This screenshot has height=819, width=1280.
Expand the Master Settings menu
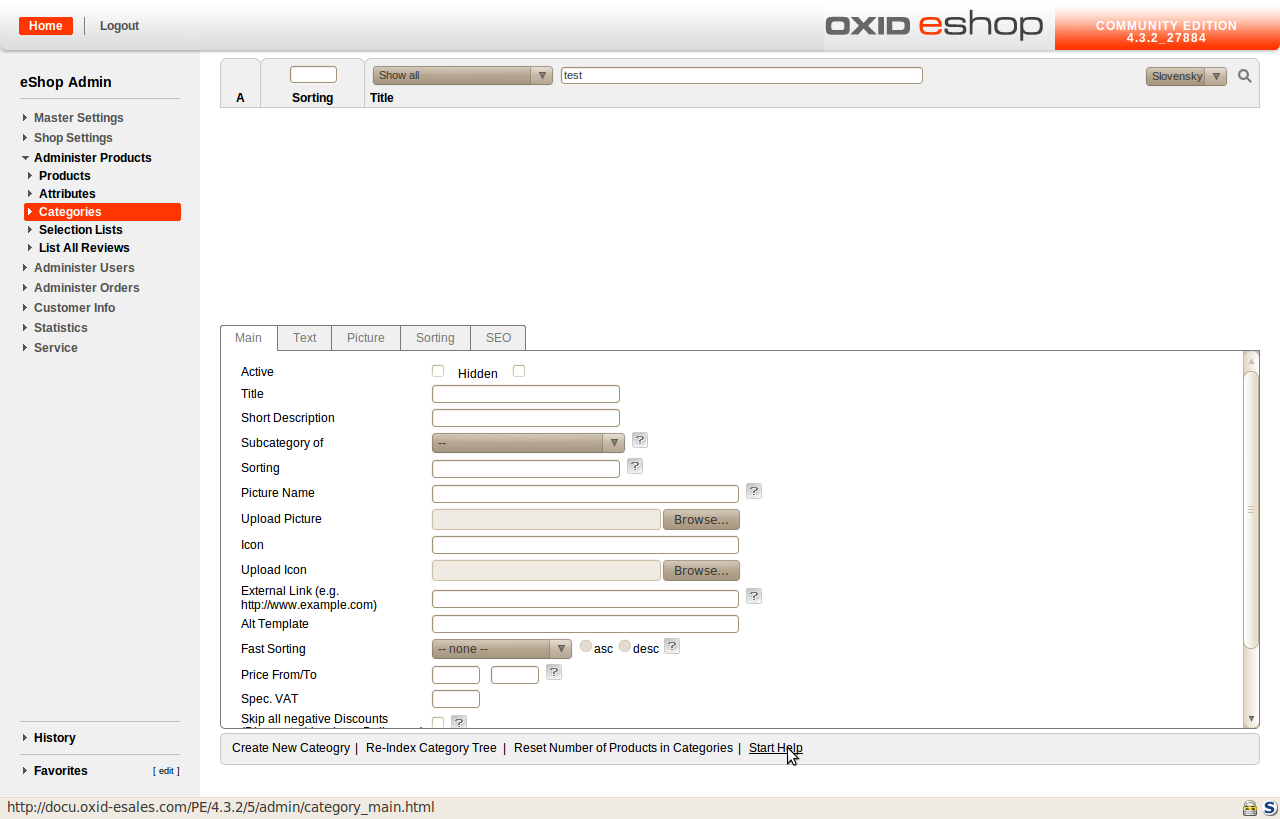tap(78, 118)
